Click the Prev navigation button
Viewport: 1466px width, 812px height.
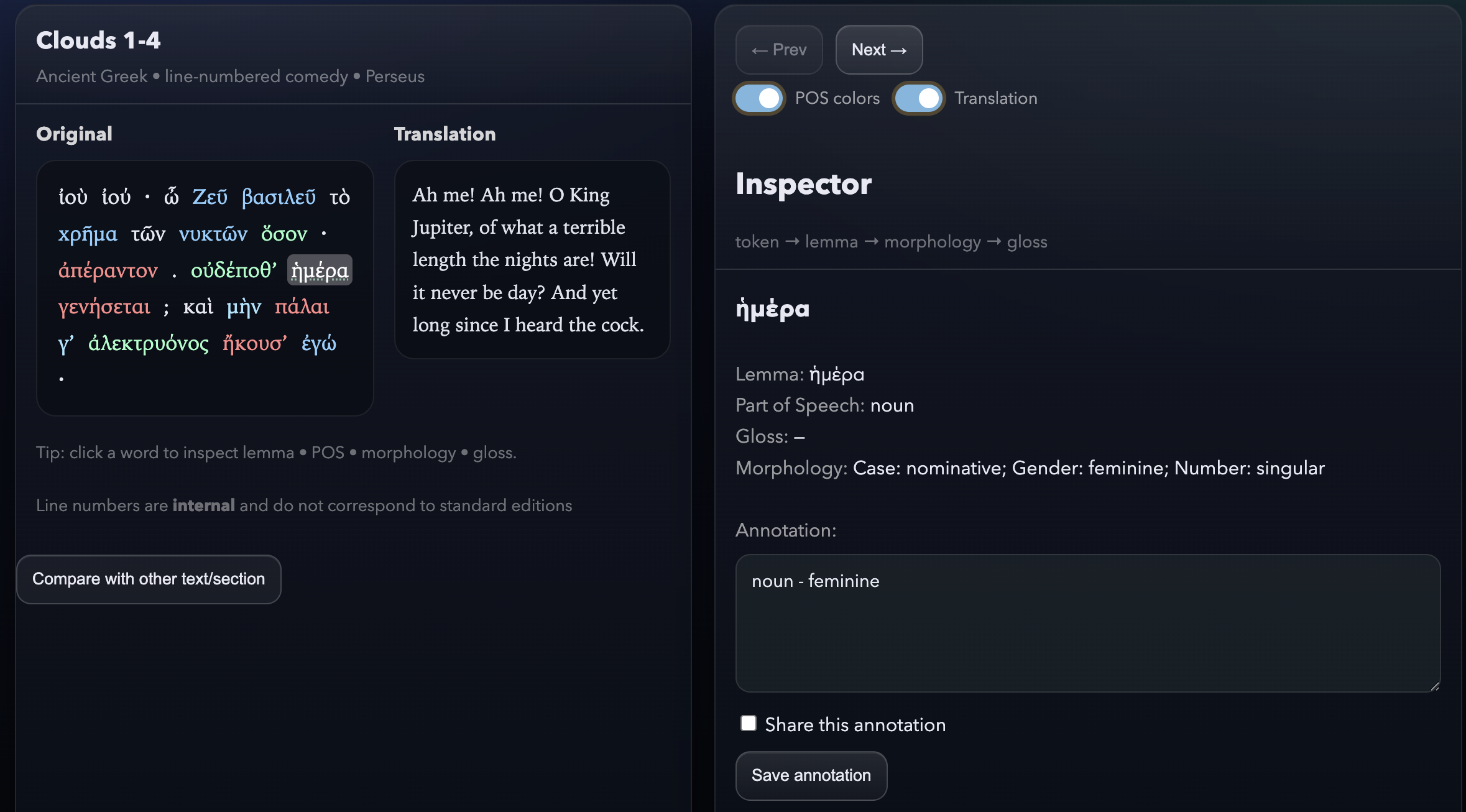pyautogui.click(x=779, y=50)
